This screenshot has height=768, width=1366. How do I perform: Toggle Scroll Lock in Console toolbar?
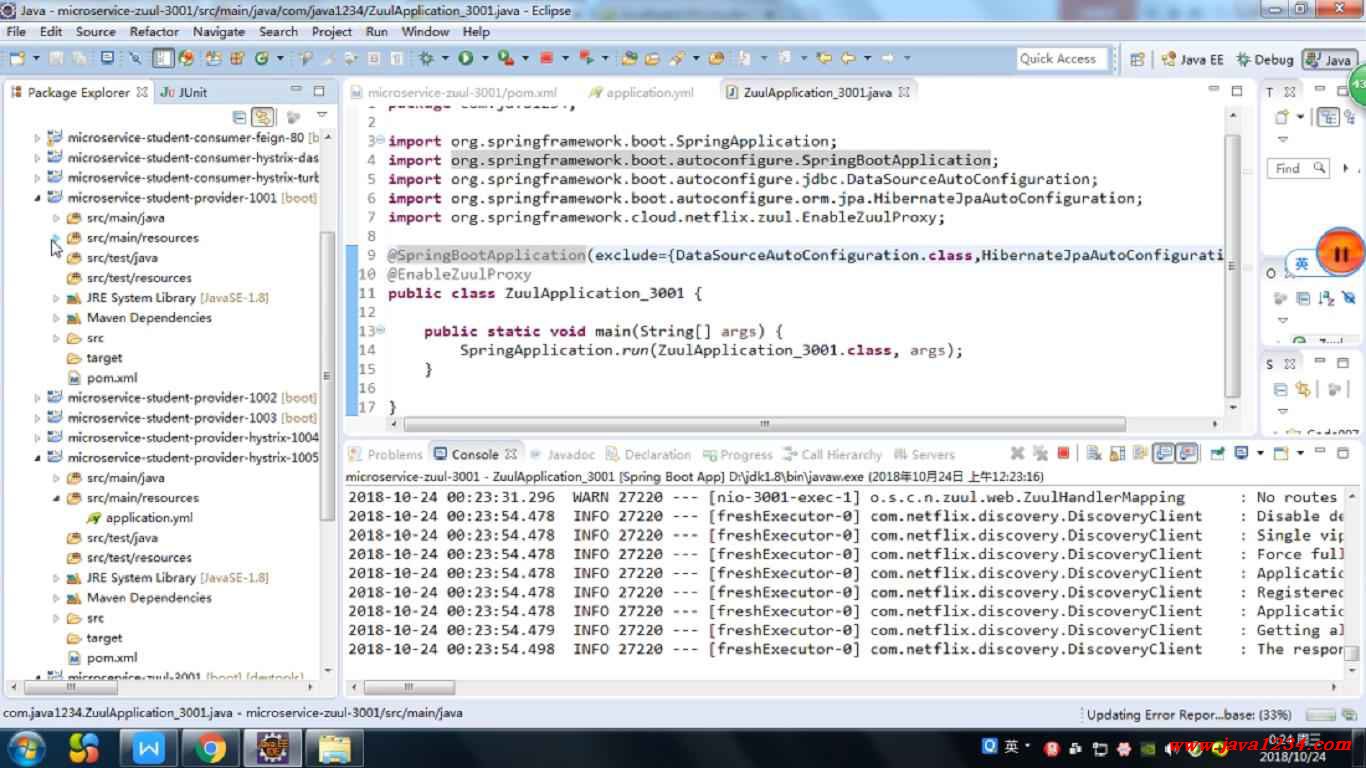1117,454
